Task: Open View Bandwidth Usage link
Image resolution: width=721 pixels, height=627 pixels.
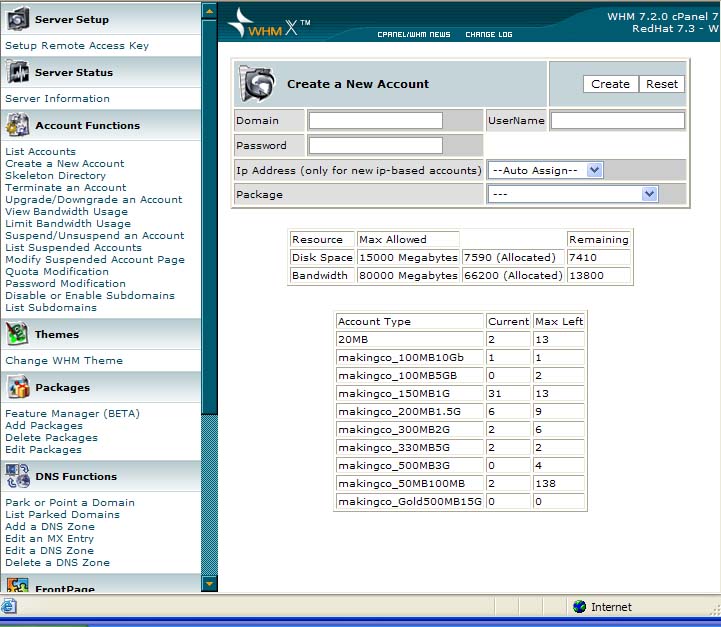Action: tap(67, 211)
